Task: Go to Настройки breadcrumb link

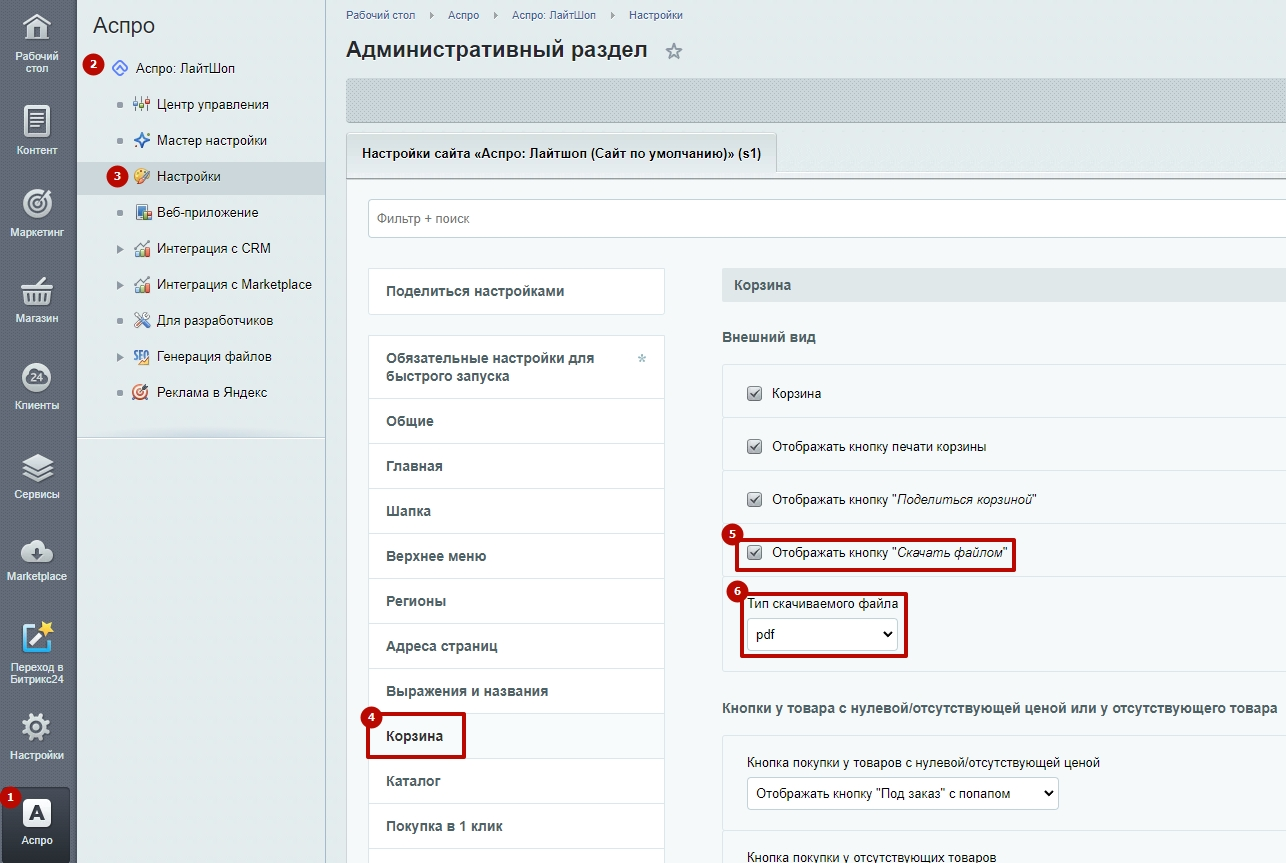Action: 656,15
